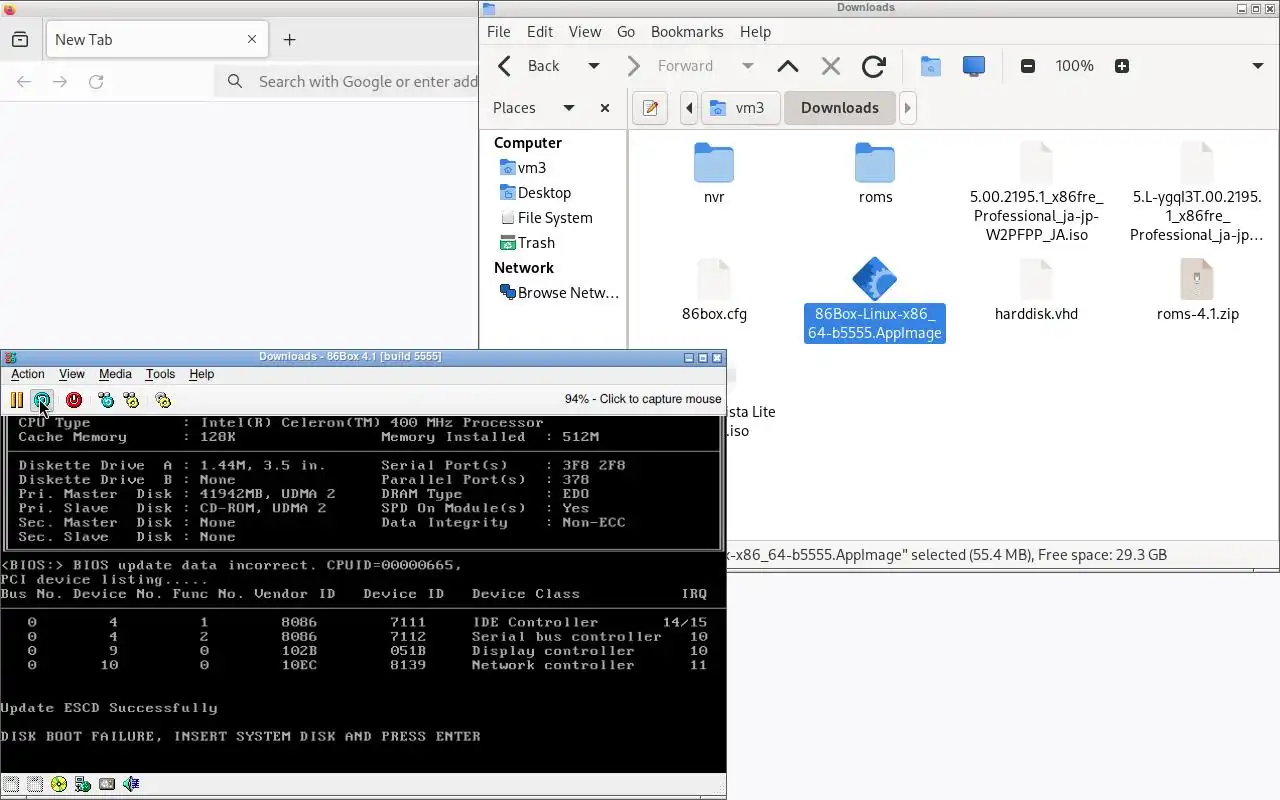The width and height of the screenshot is (1280, 800).
Task: Click Forward button in file manager
Action: tap(673, 66)
